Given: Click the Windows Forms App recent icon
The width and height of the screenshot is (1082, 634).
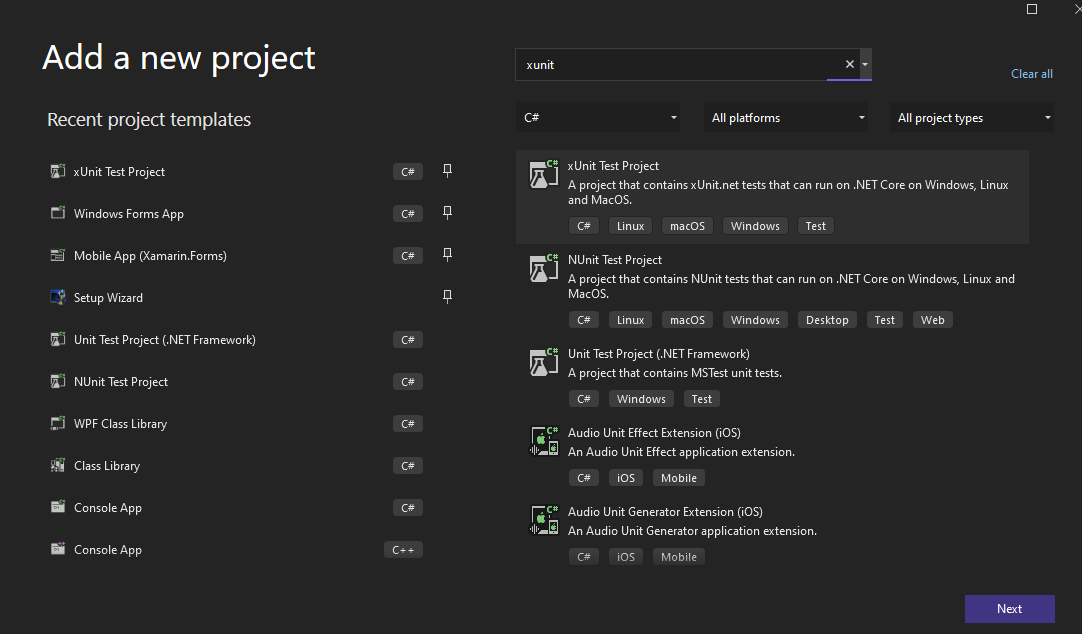Looking at the screenshot, I should [57, 214].
